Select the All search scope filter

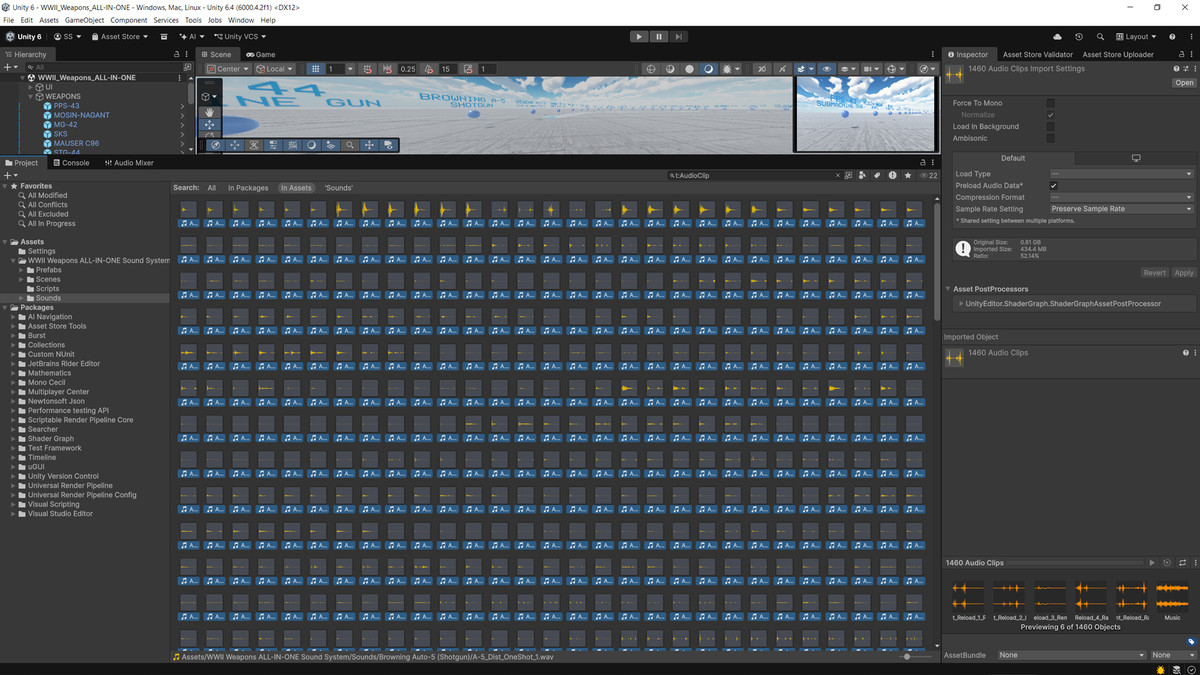[212, 188]
